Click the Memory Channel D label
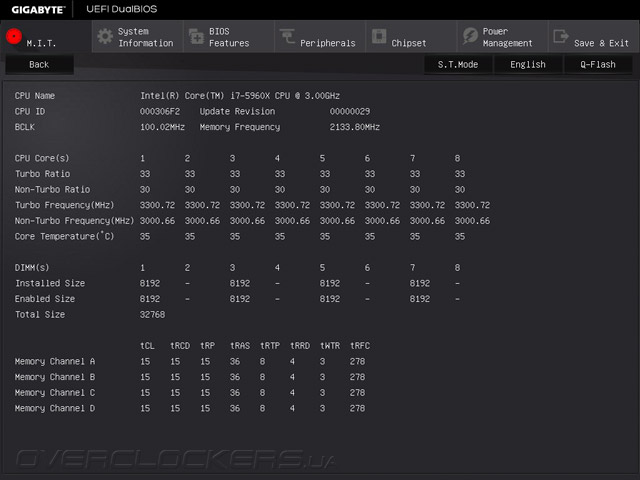 pos(55,408)
